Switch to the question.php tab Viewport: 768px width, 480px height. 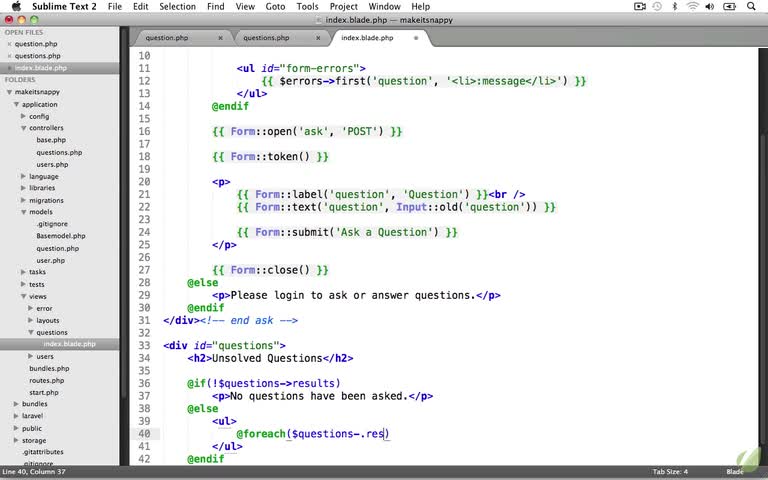coord(167,38)
